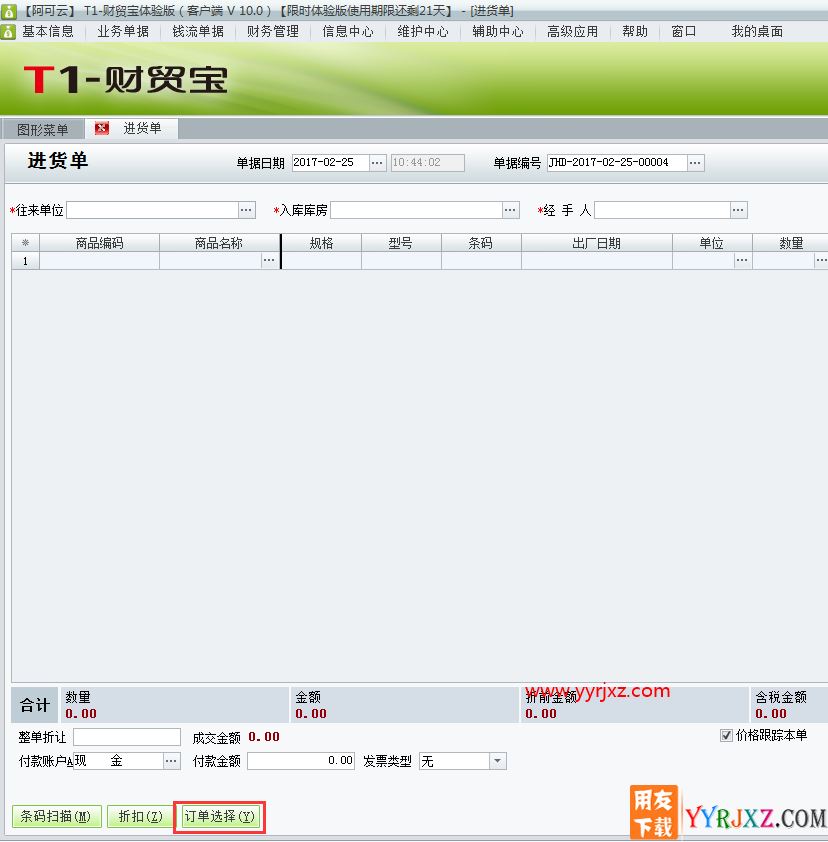Screen dimensions: 828x842
Task: Open the 我的桌面 menu
Action: 757,32
